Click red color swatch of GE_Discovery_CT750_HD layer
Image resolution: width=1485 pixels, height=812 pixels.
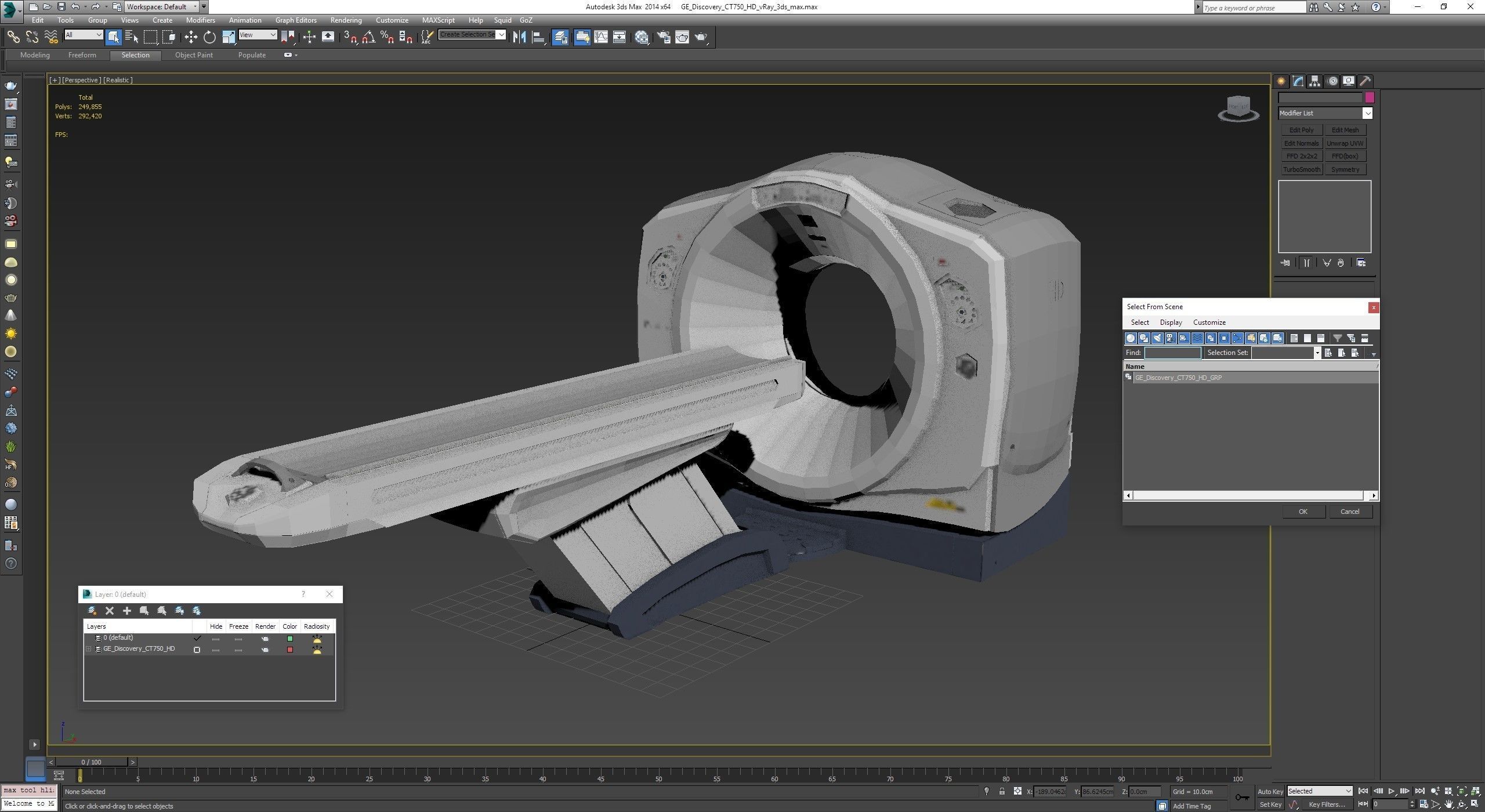point(290,650)
